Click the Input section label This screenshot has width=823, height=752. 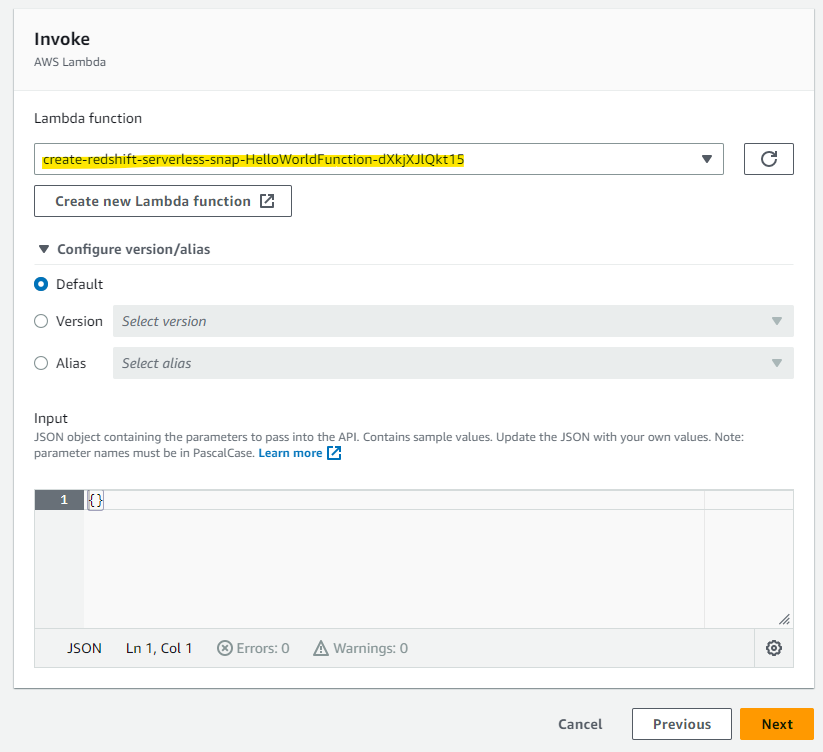click(x=51, y=418)
